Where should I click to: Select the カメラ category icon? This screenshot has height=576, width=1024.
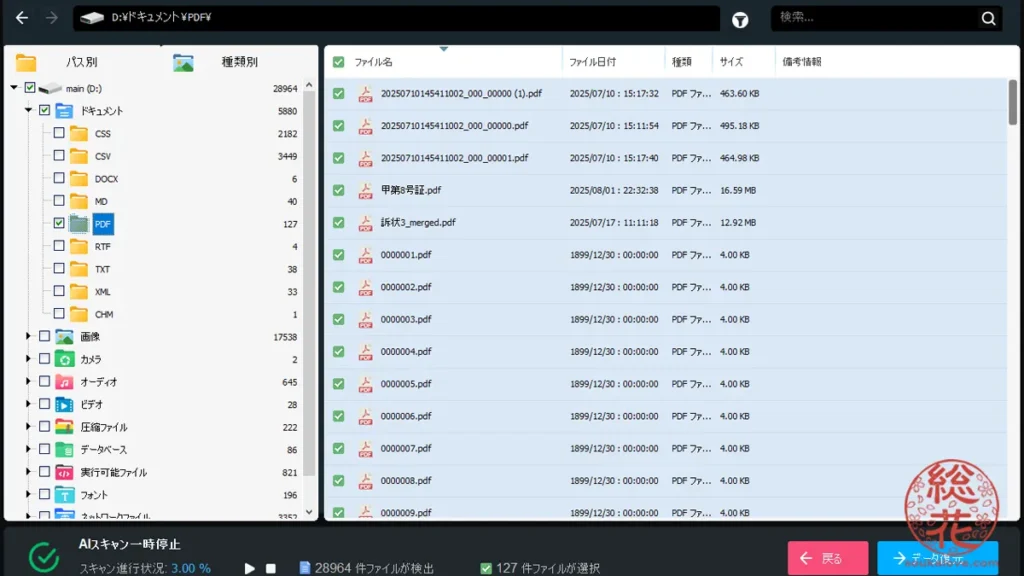pos(64,359)
